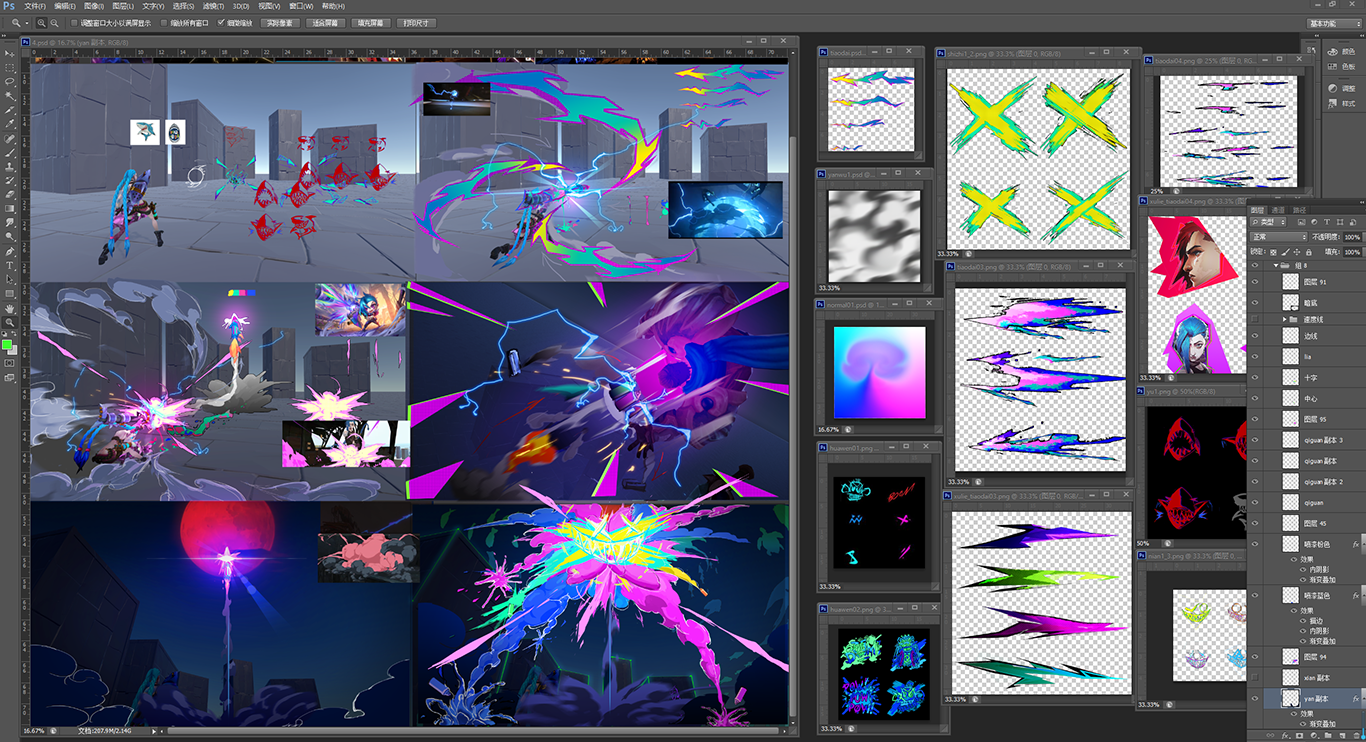This screenshot has width=1366, height=742.
Task: Open the zoom tool preset dropdown arrow
Action: tap(27, 22)
